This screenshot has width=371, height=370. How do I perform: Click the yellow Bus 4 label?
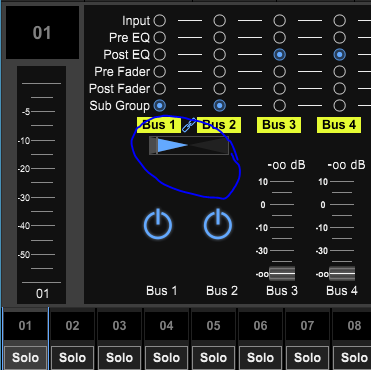(x=339, y=125)
